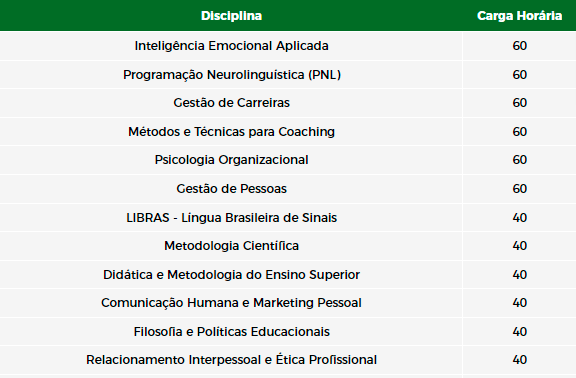Click hours value for Metodologia Científica

click(x=519, y=246)
